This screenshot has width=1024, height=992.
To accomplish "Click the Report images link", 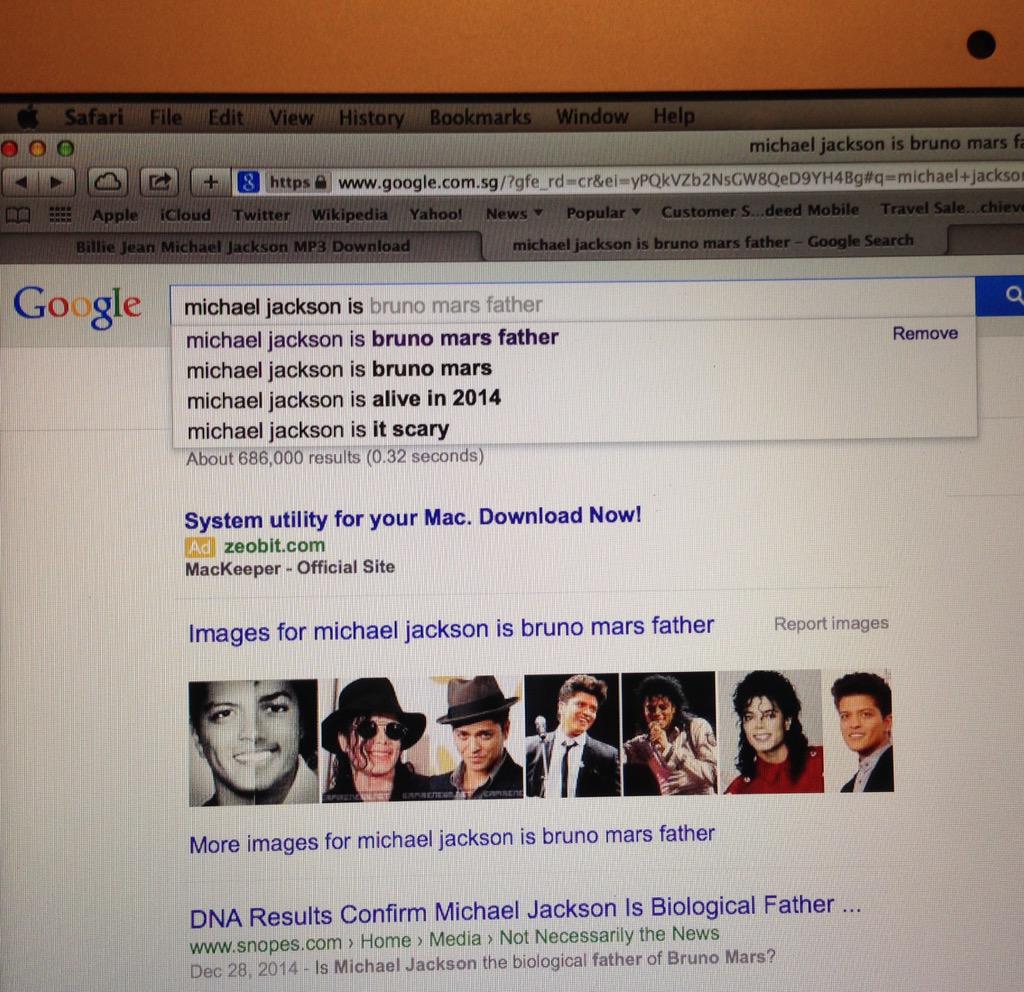I will (831, 624).
